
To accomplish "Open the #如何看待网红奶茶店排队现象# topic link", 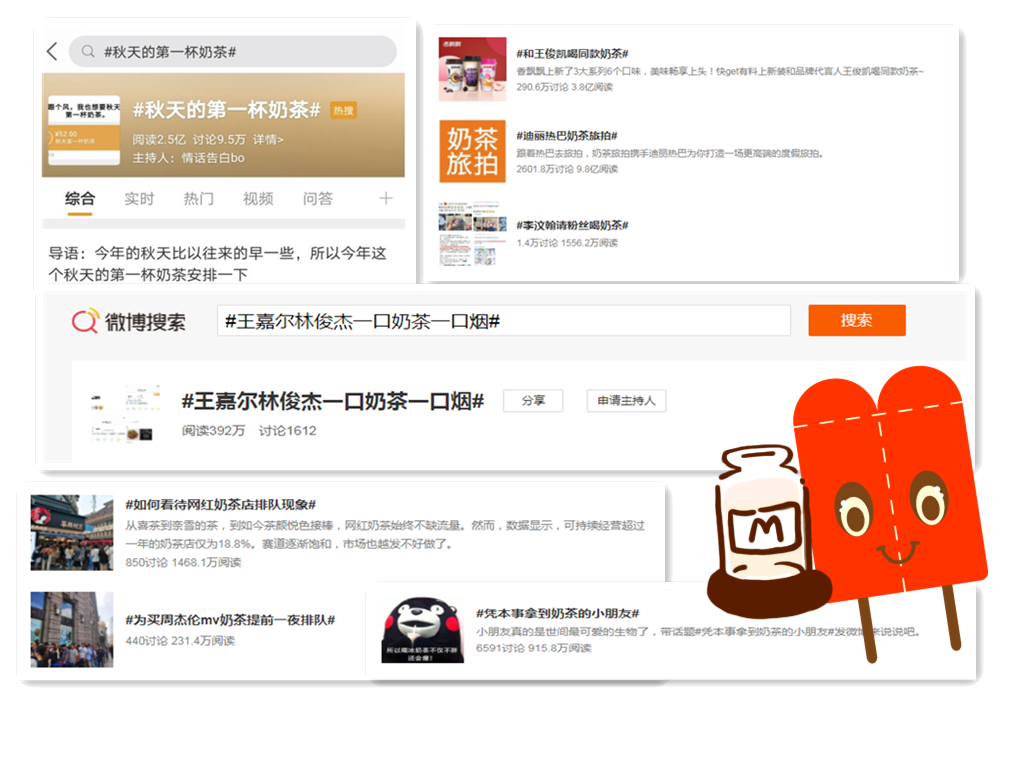I will pyautogui.click(x=221, y=505).
